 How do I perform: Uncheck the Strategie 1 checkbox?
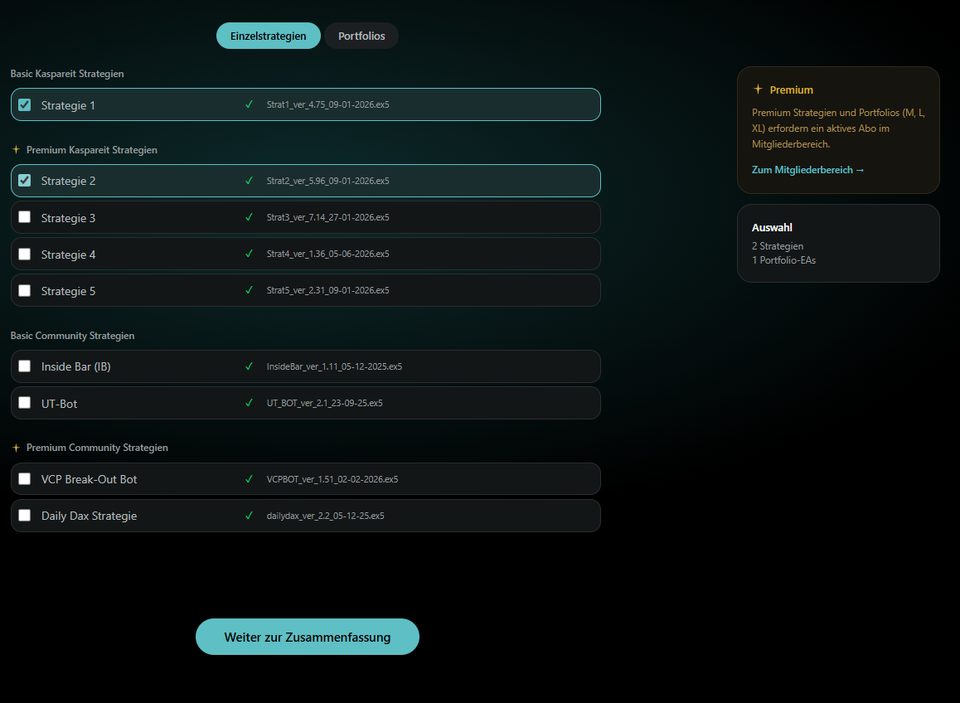(x=24, y=105)
